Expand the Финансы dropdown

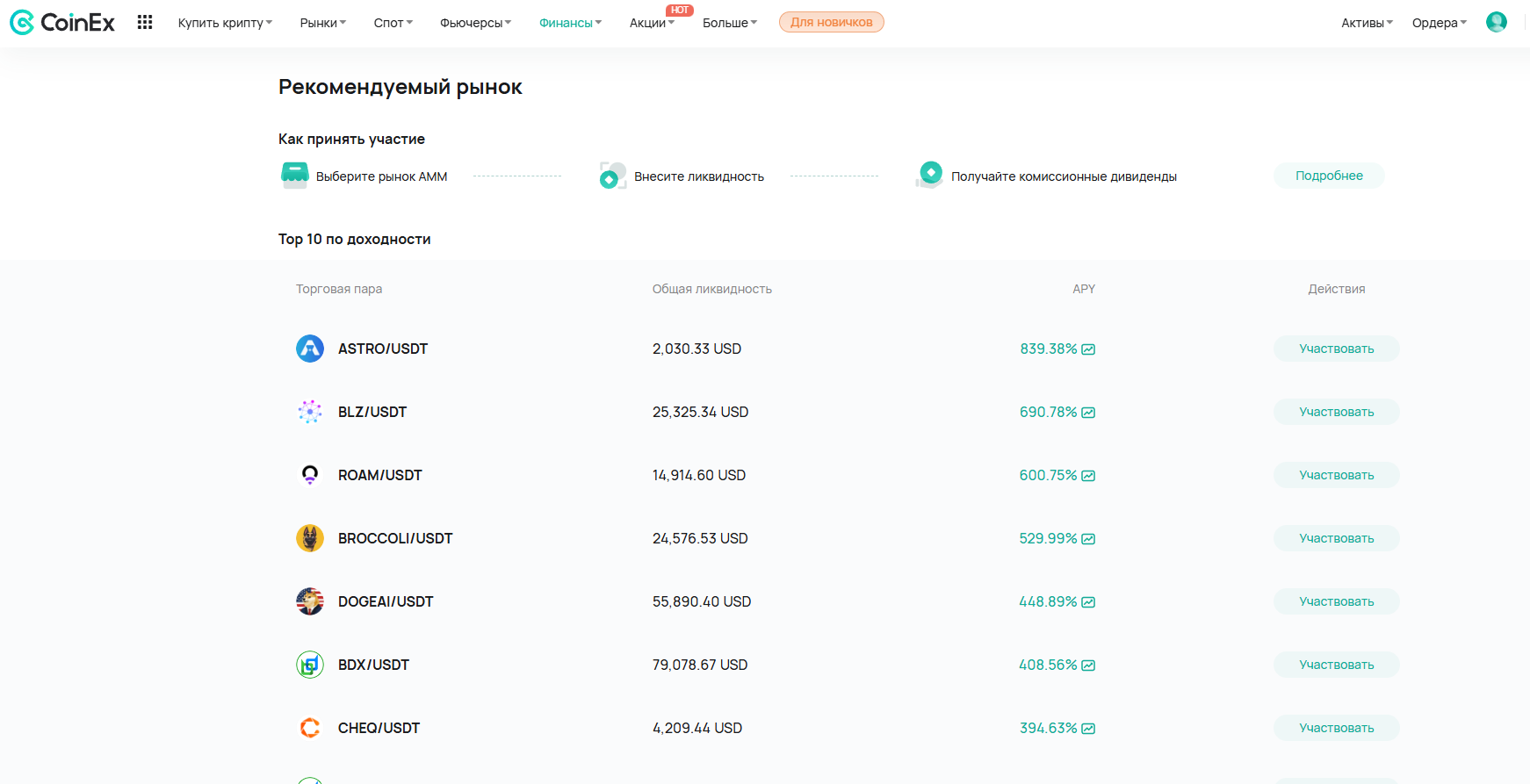pos(570,23)
